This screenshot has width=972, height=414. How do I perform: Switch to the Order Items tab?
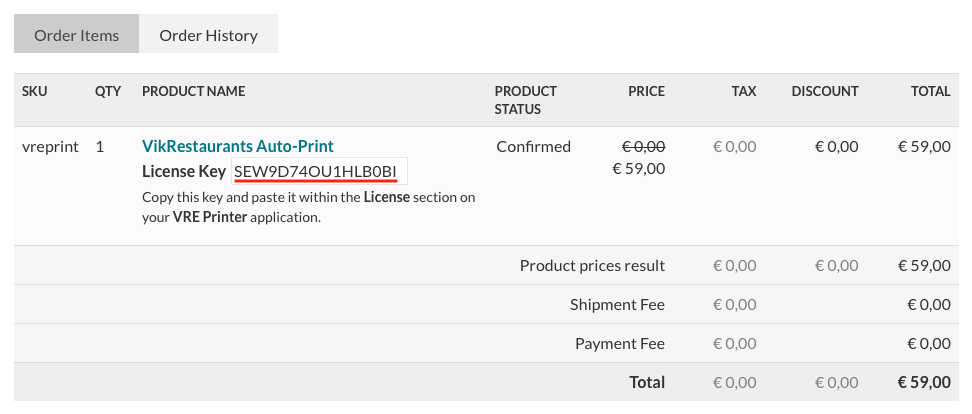pos(76,35)
